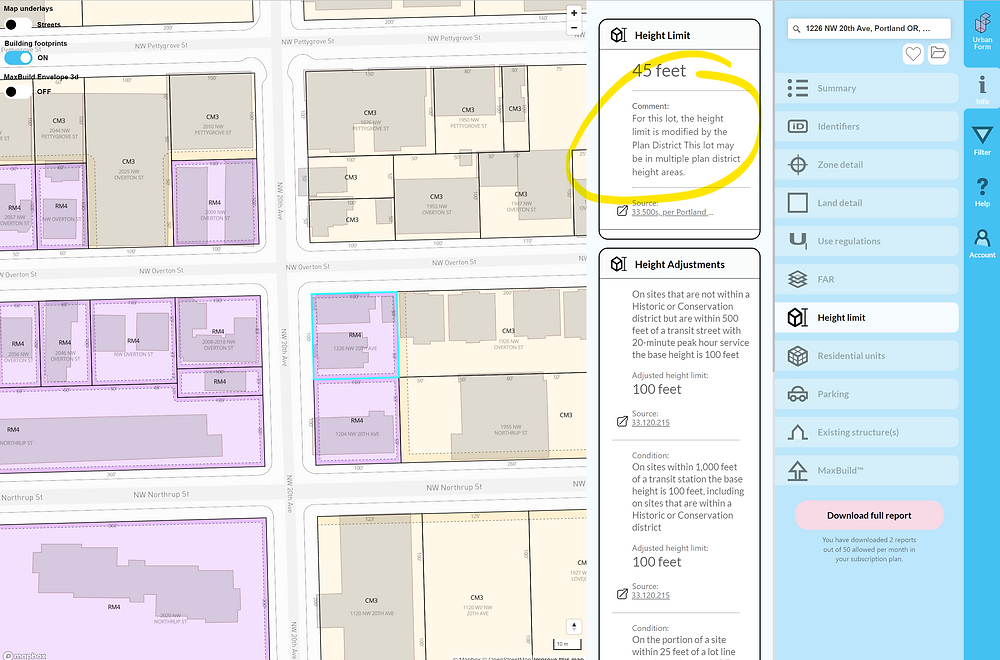Open the Existing structure(s) section
The height and width of the screenshot is (660, 1000).
(x=867, y=432)
